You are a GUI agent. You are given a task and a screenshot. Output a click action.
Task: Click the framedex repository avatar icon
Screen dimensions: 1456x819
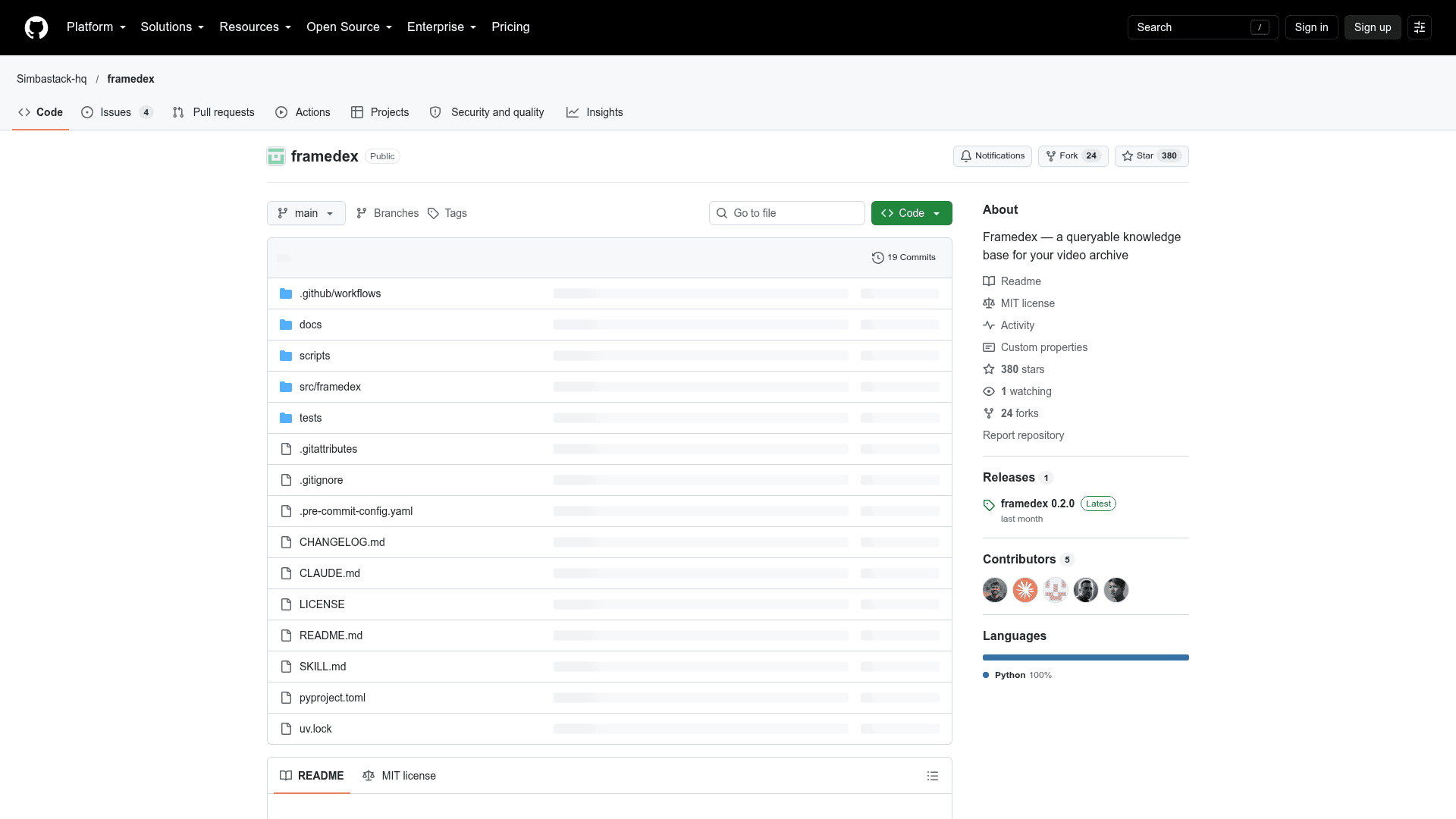(276, 156)
